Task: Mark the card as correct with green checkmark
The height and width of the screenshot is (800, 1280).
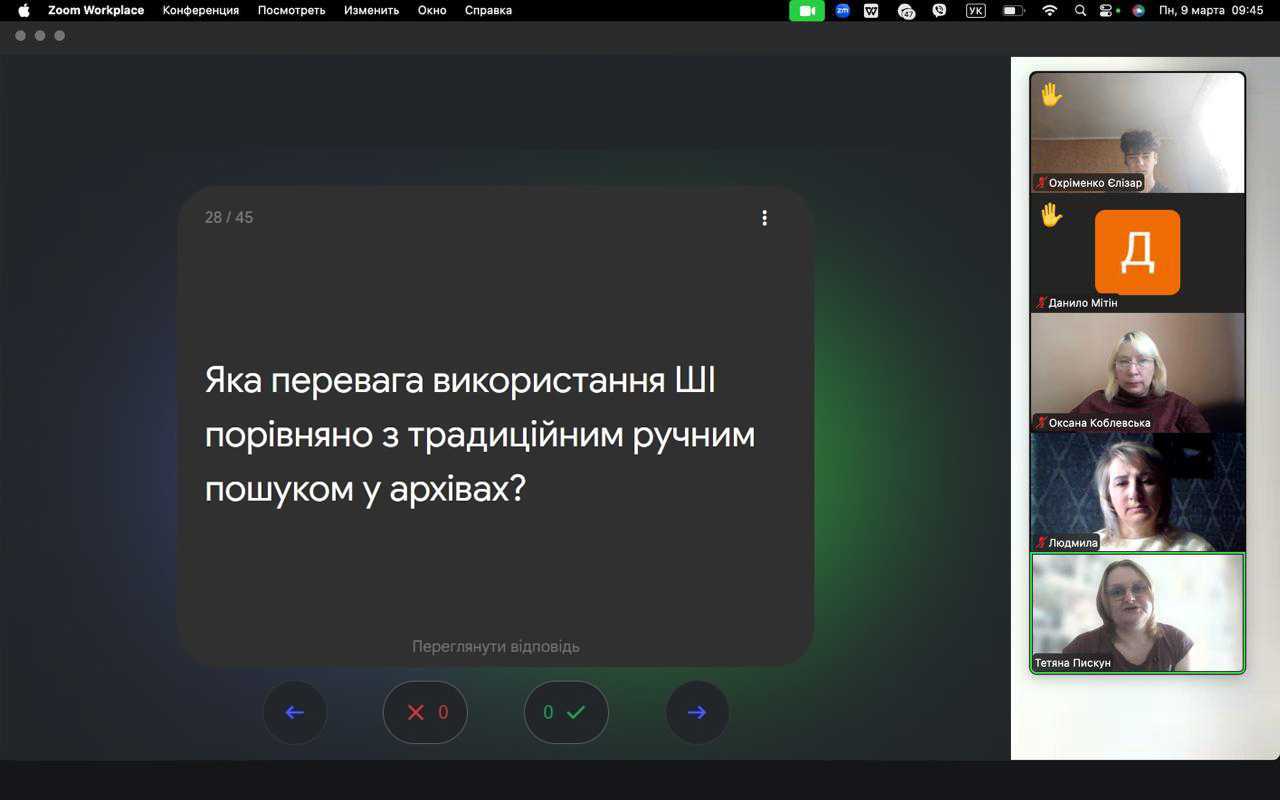Action: tap(566, 712)
